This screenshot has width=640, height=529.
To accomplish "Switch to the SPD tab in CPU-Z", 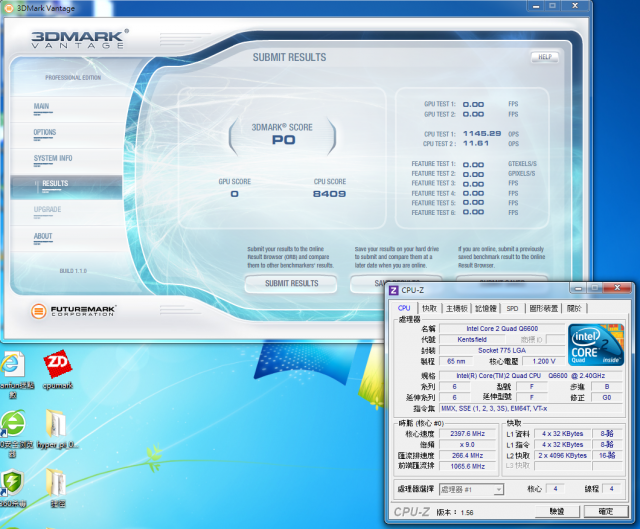I will tap(512, 309).
